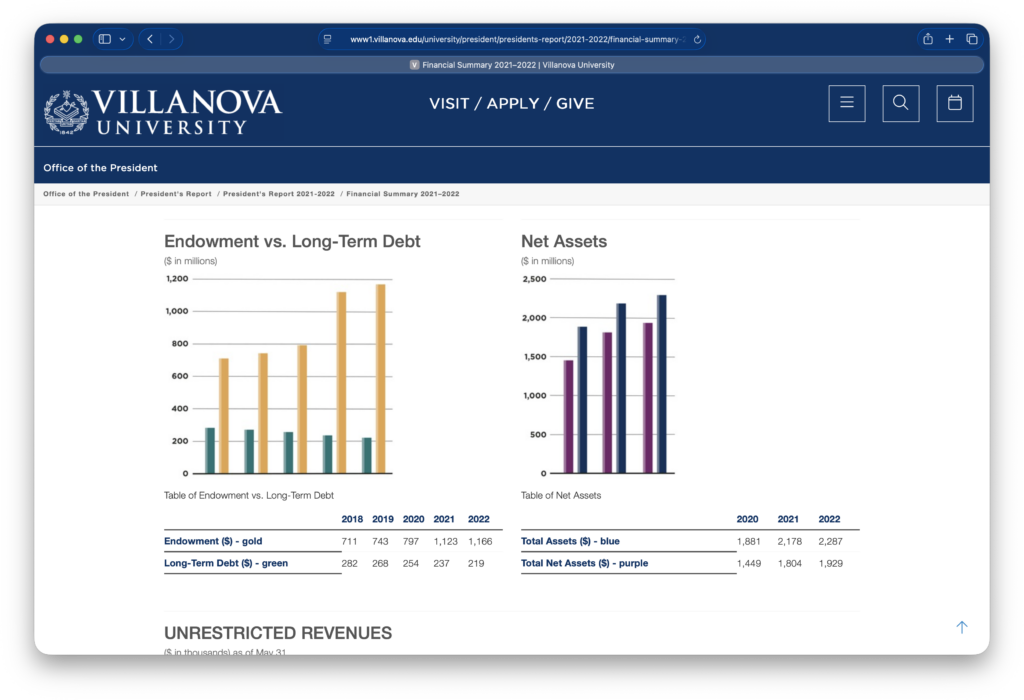Click the back navigation arrow in Safari
This screenshot has width=1024, height=700.
pos(148,38)
